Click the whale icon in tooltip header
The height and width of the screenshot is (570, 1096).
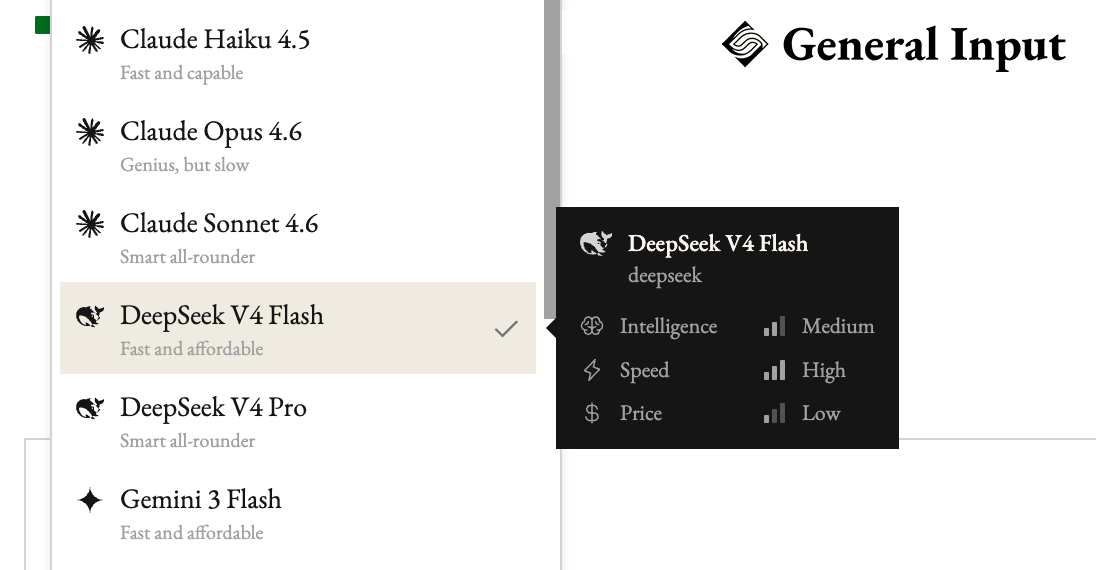pyautogui.click(x=596, y=244)
